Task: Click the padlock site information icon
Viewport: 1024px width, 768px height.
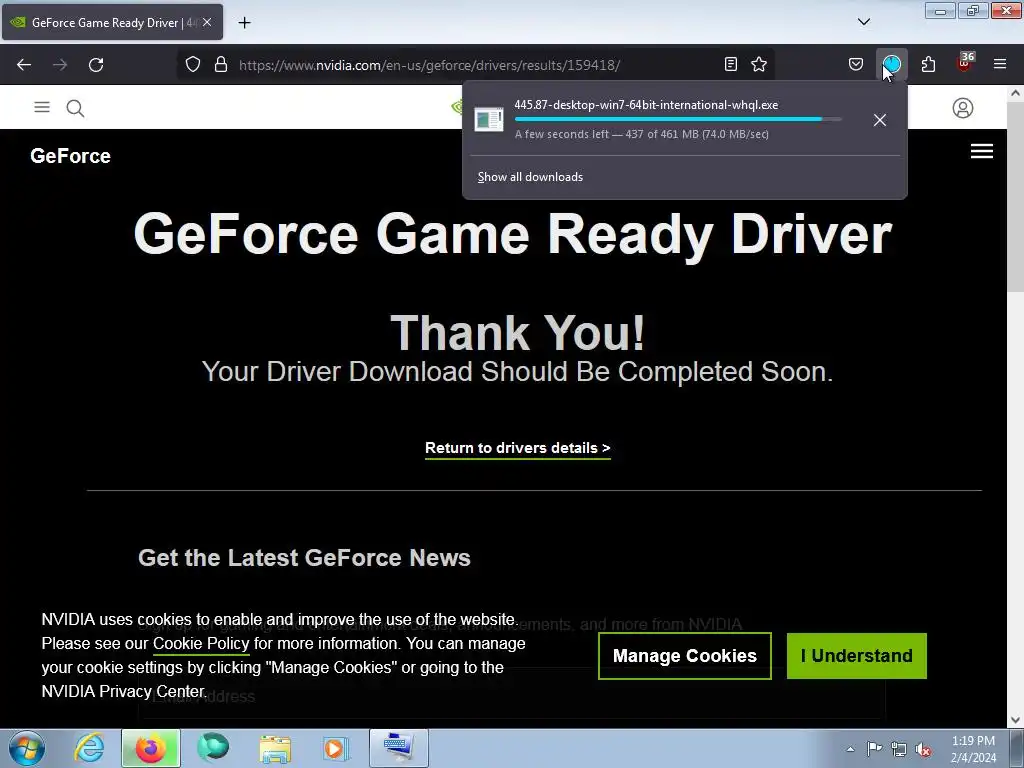Action: tap(221, 65)
